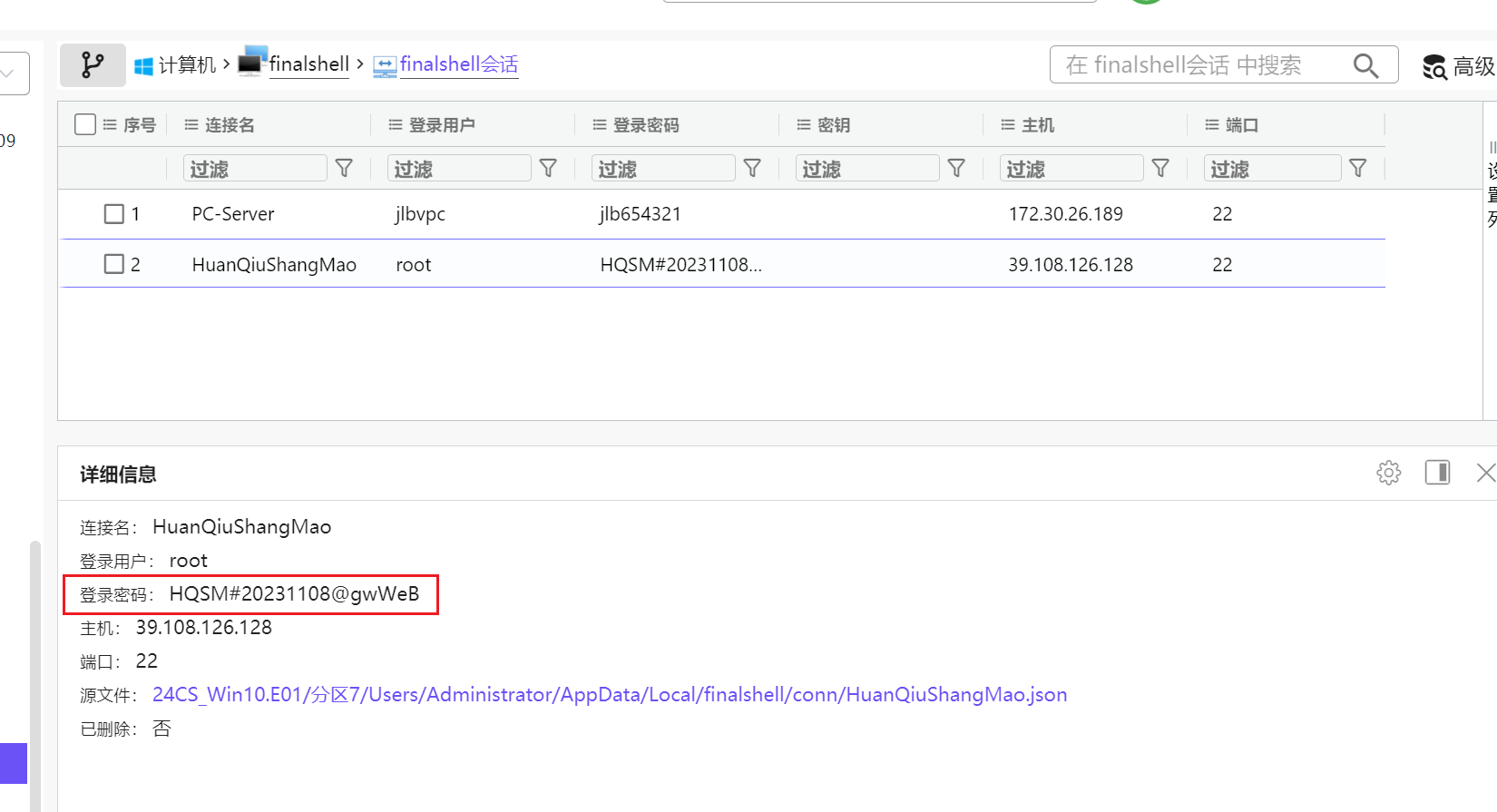Select the finalshell breadcrumb item
This screenshot has width=1497, height=812.
pyautogui.click(x=308, y=64)
